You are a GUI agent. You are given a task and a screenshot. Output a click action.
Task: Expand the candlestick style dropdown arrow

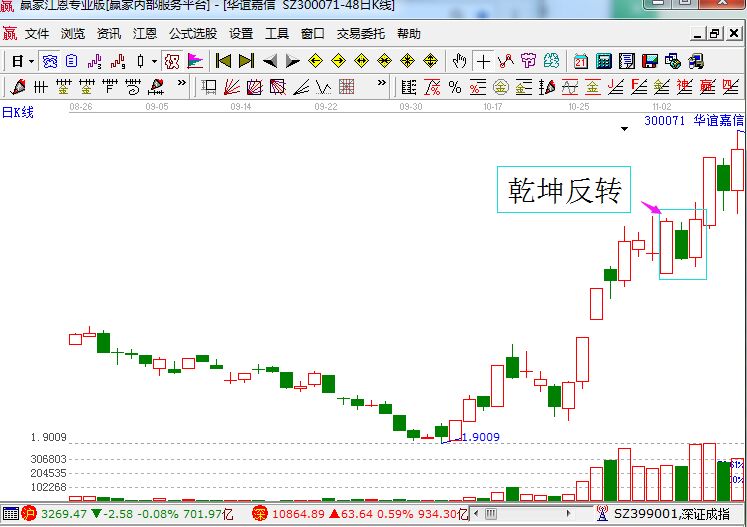pos(153,62)
